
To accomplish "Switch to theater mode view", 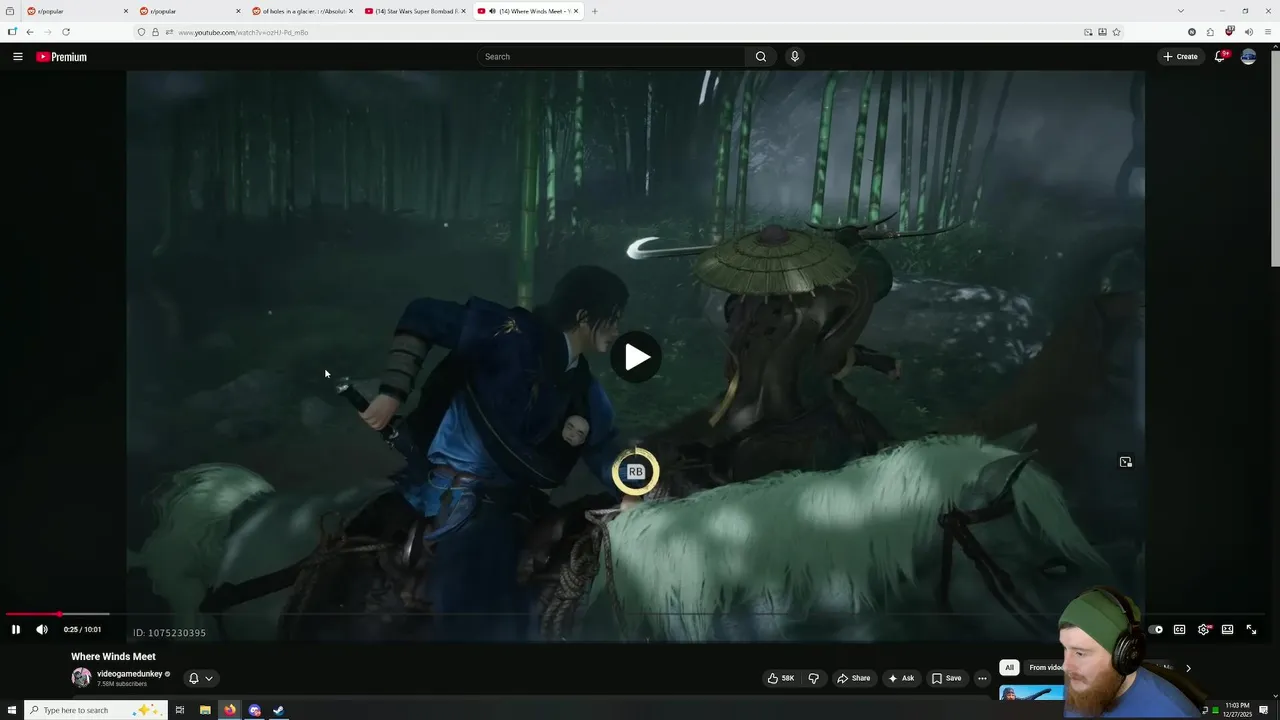I will click(x=1227, y=629).
